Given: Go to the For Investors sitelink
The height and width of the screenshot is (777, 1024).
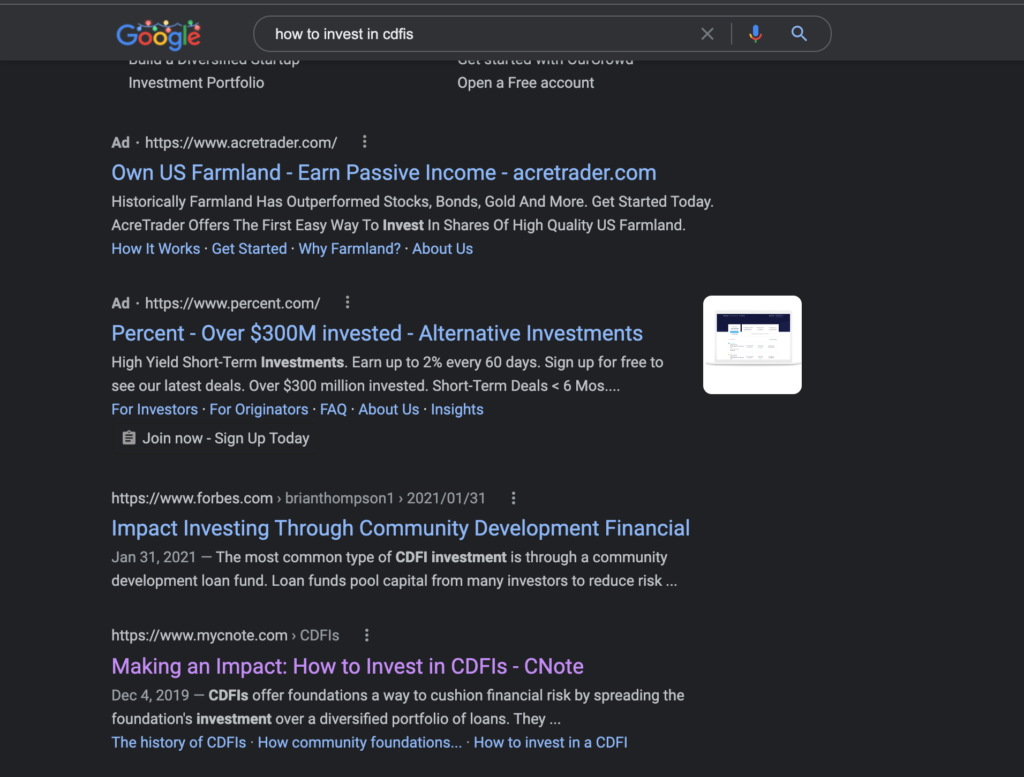Looking at the screenshot, I should (154, 409).
